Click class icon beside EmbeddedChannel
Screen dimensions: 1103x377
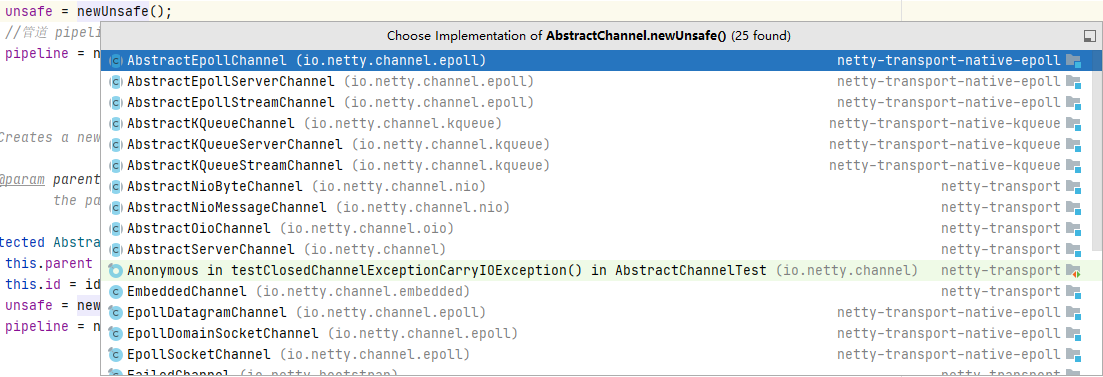tap(115, 291)
